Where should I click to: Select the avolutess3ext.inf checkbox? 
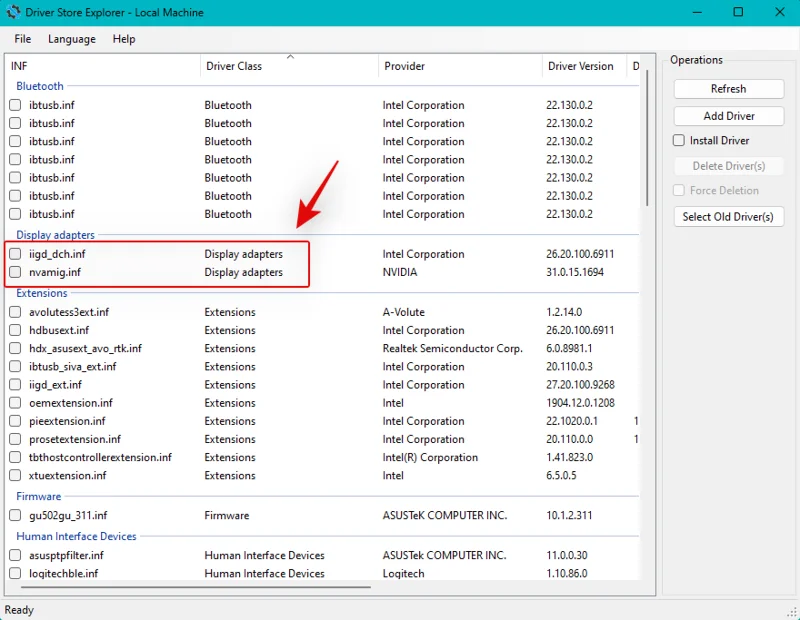15,312
